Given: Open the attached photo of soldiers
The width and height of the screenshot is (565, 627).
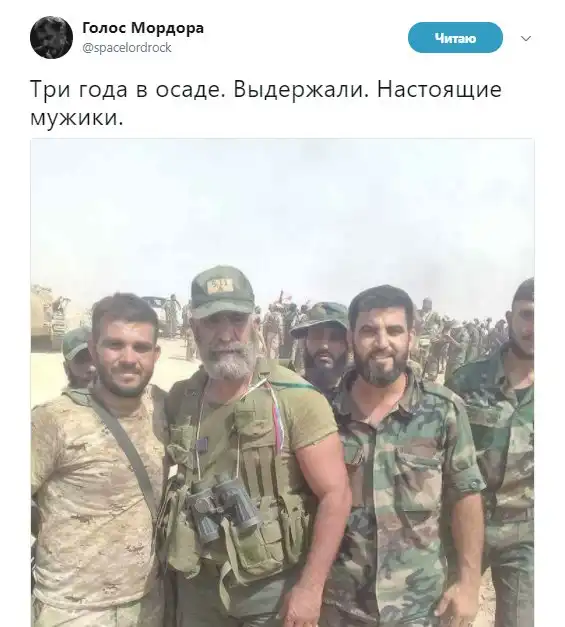Looking at the screenshot, I should [282, 383].
